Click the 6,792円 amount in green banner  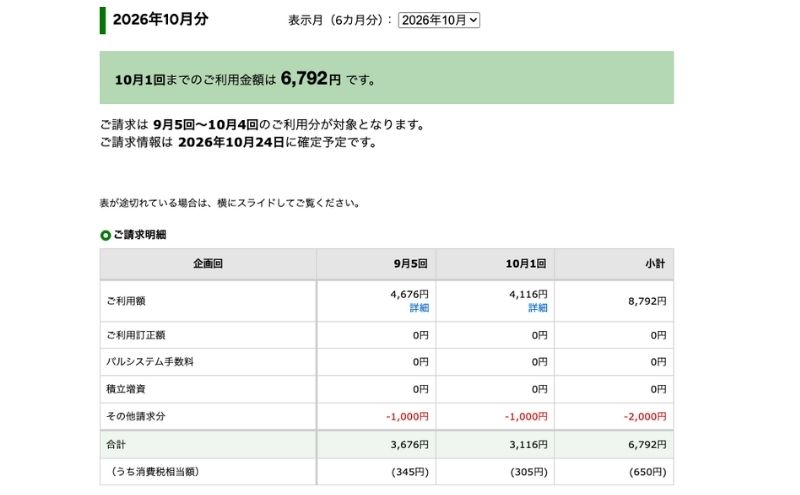tap(311, 79)
